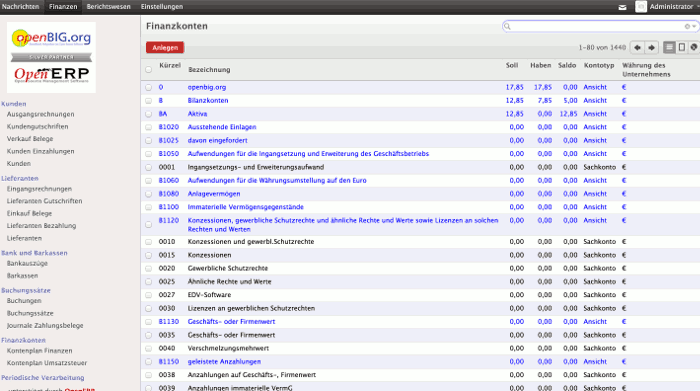Switch to list view
Image resolution: width=700 pixels, height=391 pixels.
pos(669,47)
